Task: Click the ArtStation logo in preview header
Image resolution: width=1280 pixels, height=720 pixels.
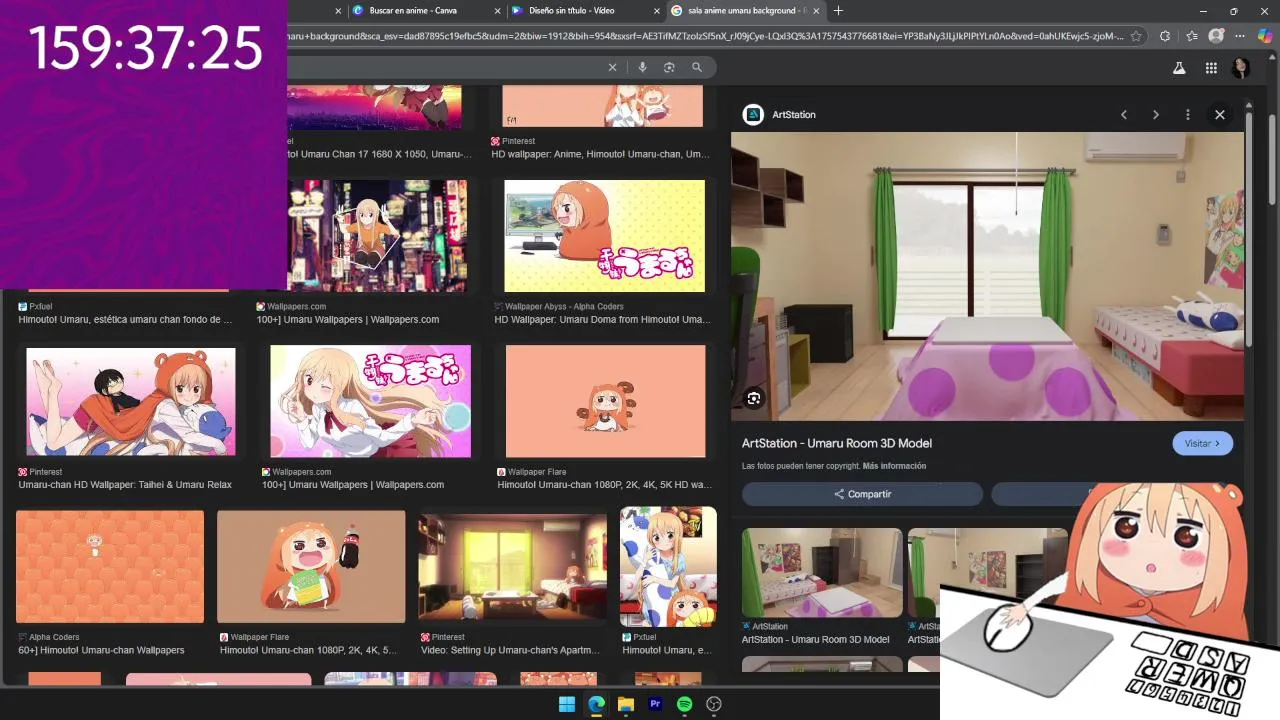Action: click(753, 115)
